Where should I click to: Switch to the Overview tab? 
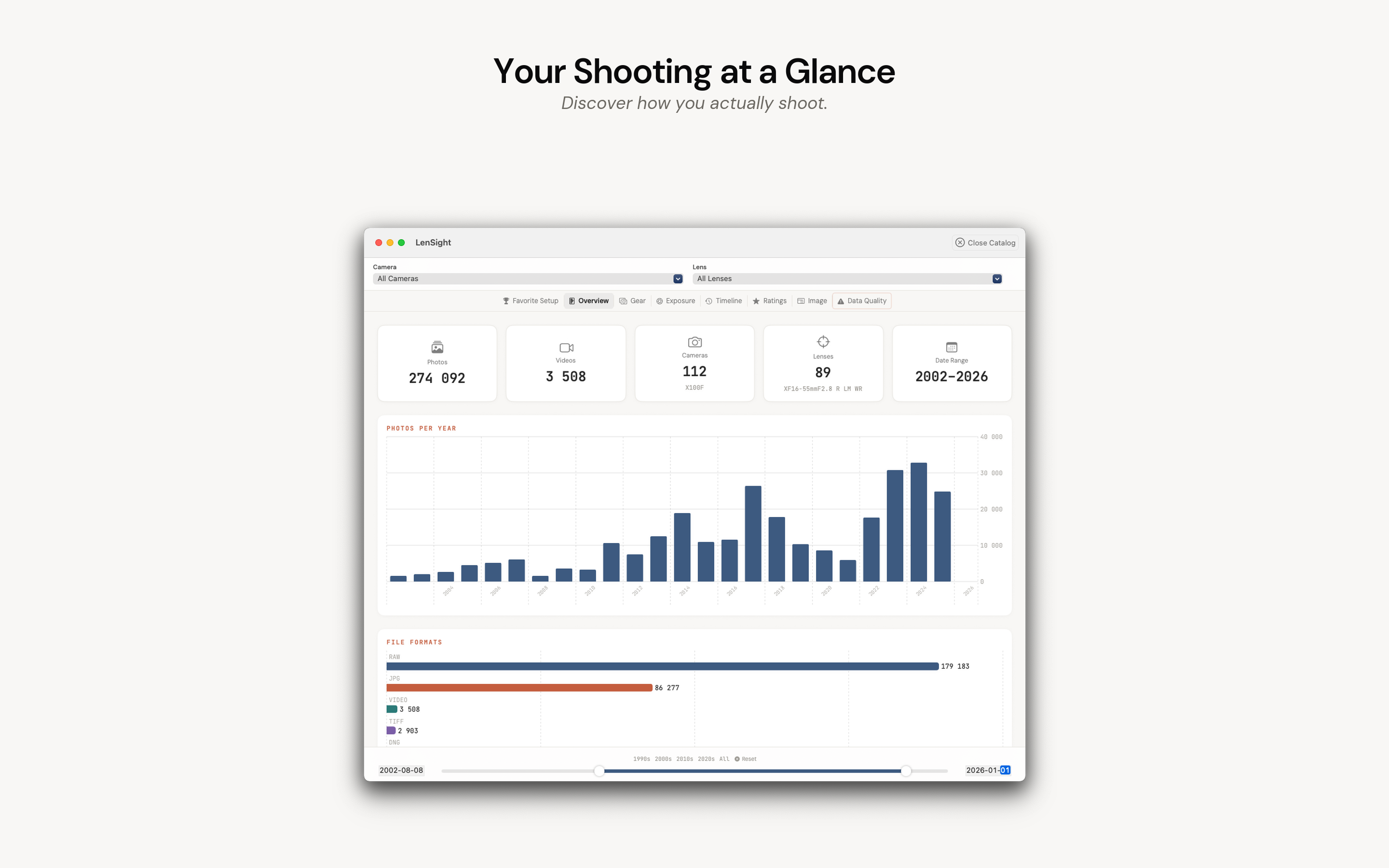tap(588, 301)
